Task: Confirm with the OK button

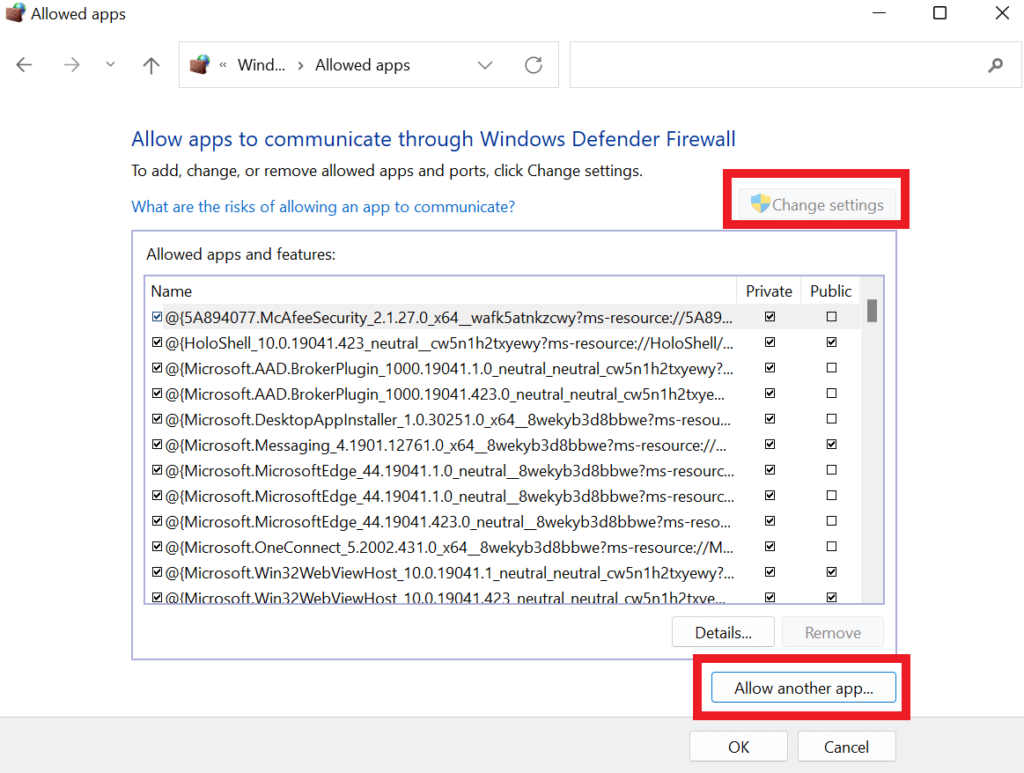Action: 739,746
